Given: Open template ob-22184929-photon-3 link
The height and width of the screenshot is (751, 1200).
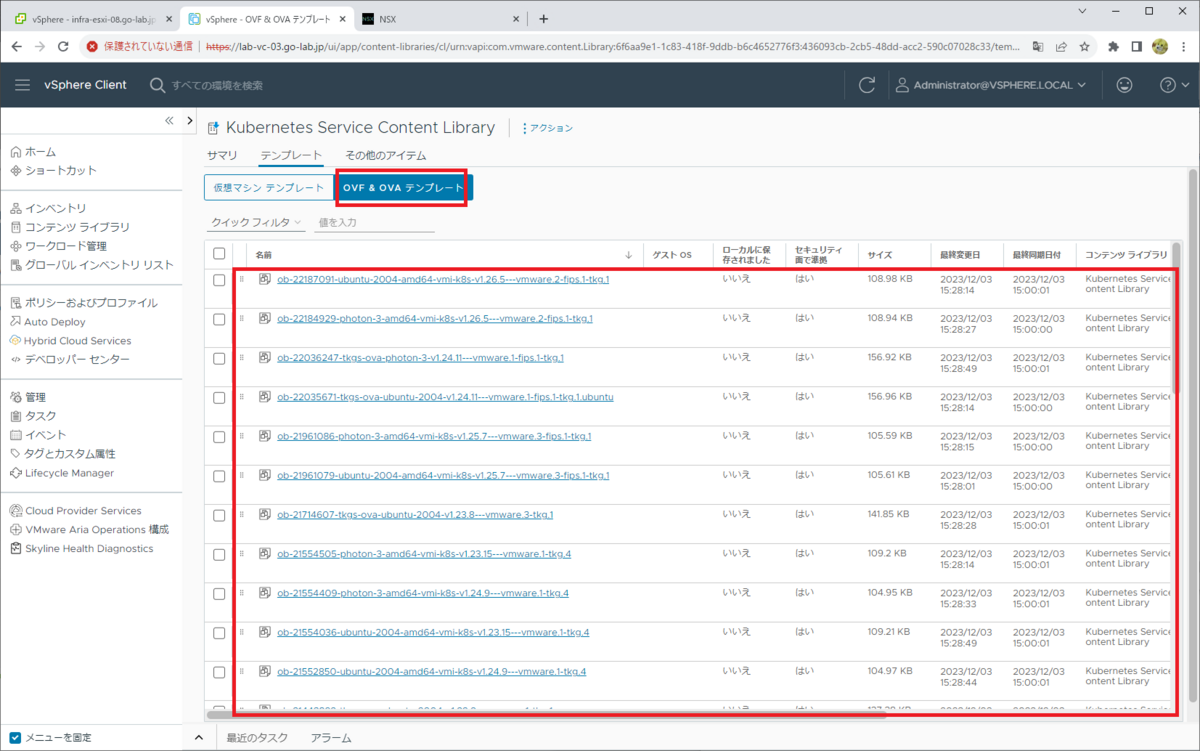Looking at the screenshot, I should point(435,318).
